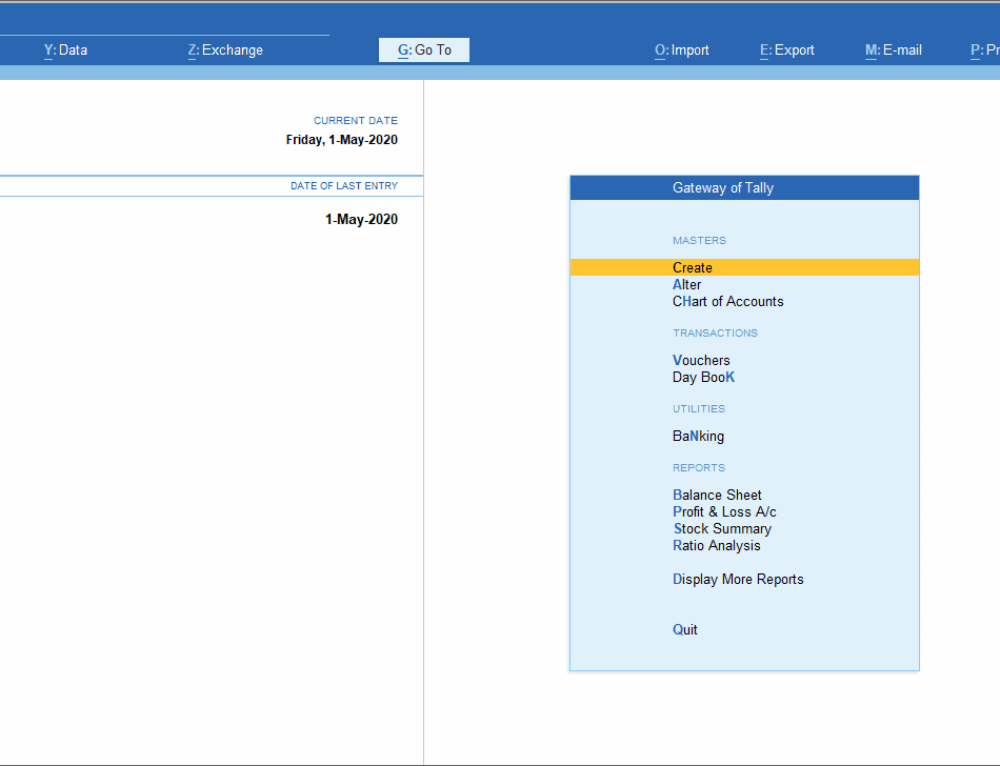View the Stock Summary
1000x766 pixels.
pos(722,528)
